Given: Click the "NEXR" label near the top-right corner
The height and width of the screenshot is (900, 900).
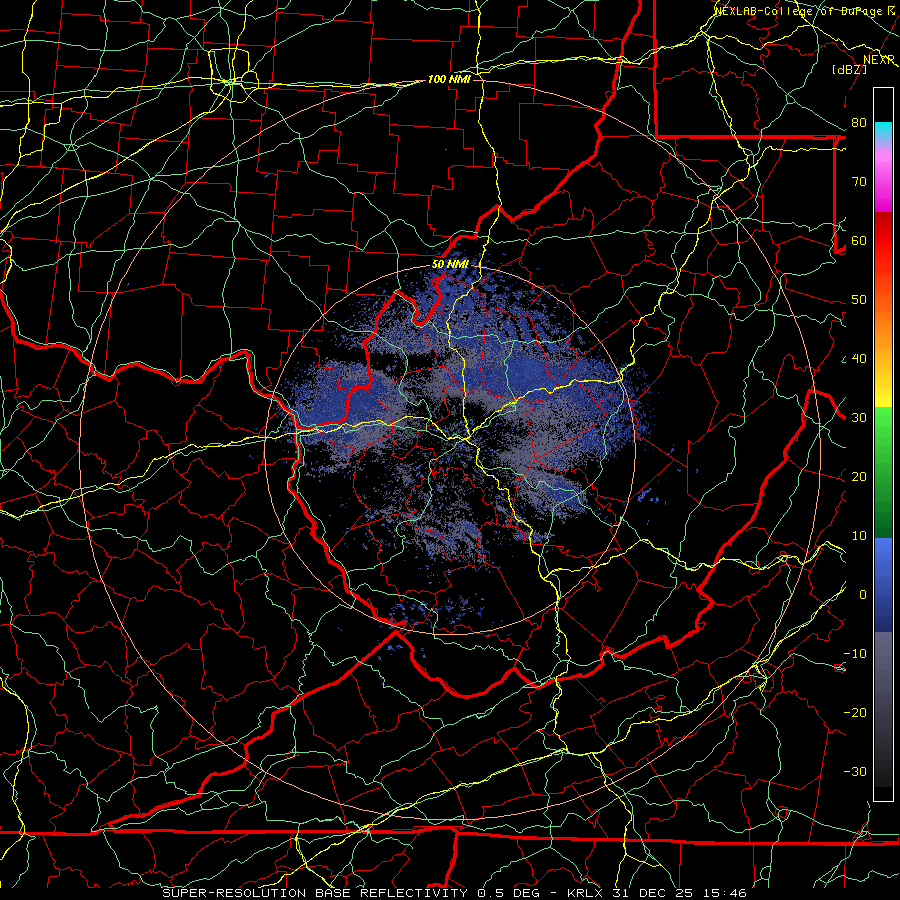Looking at the screenshot, I should pyautogui.click(x=879, y=60).
